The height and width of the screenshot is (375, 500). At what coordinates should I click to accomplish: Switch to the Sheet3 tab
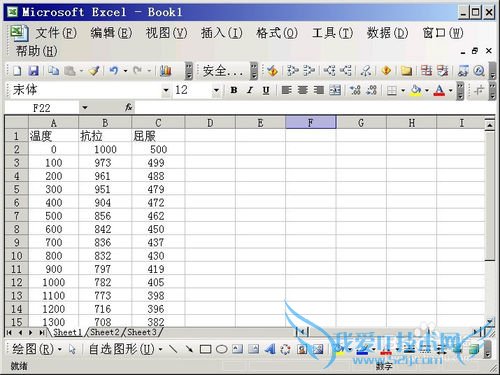tap(142, 332)
